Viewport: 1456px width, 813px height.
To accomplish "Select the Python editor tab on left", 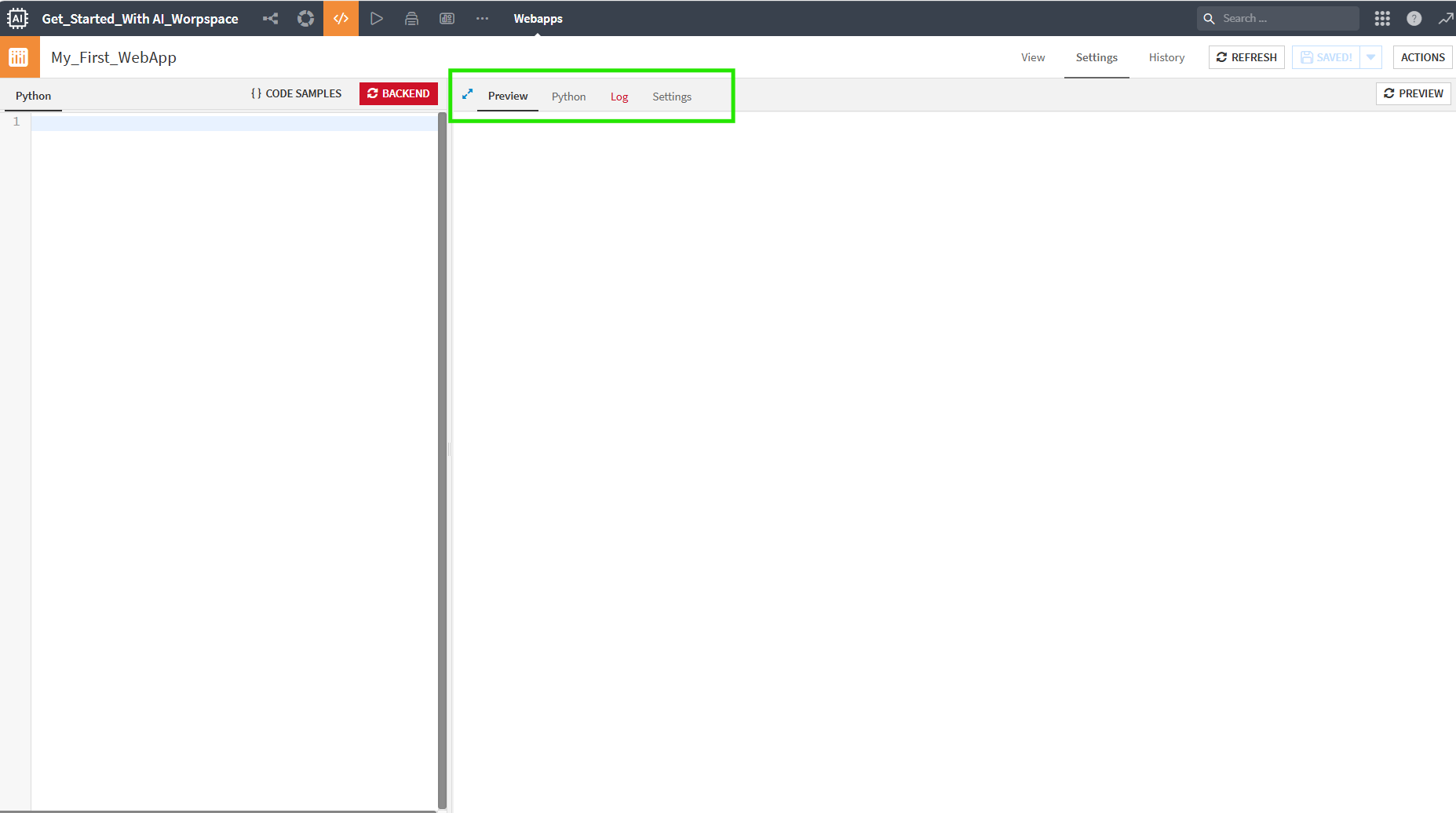I will pos(33,96).
